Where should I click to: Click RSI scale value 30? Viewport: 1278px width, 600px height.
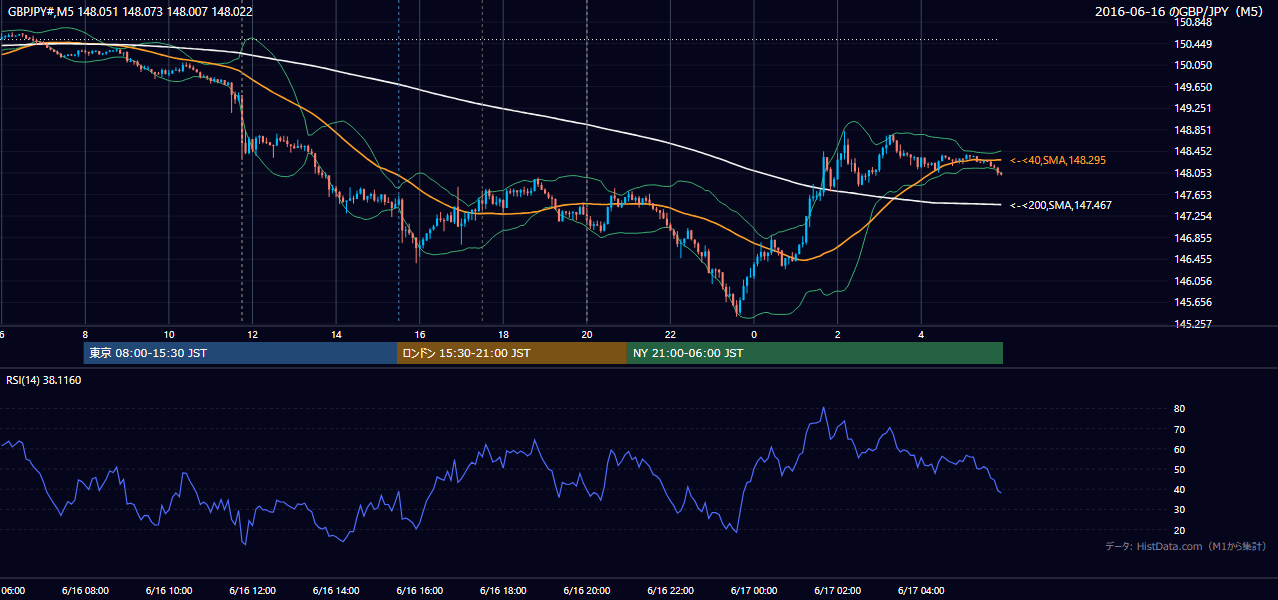click(x=1179, y=510)
